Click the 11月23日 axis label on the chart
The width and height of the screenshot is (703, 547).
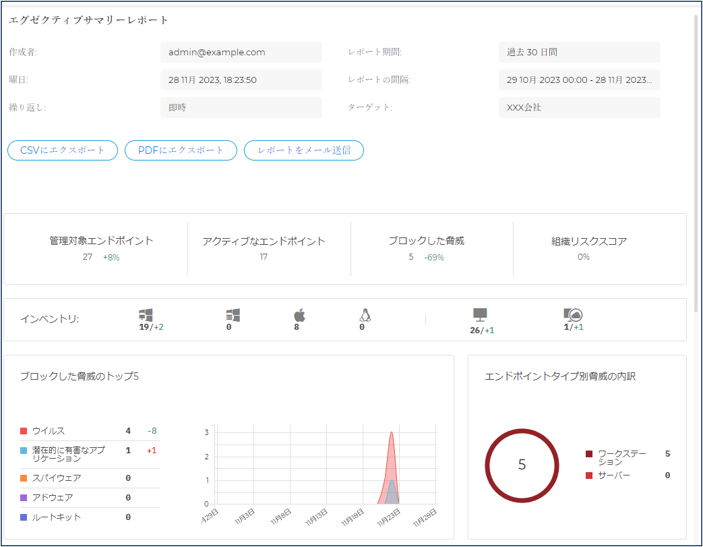tap(389, 517)
